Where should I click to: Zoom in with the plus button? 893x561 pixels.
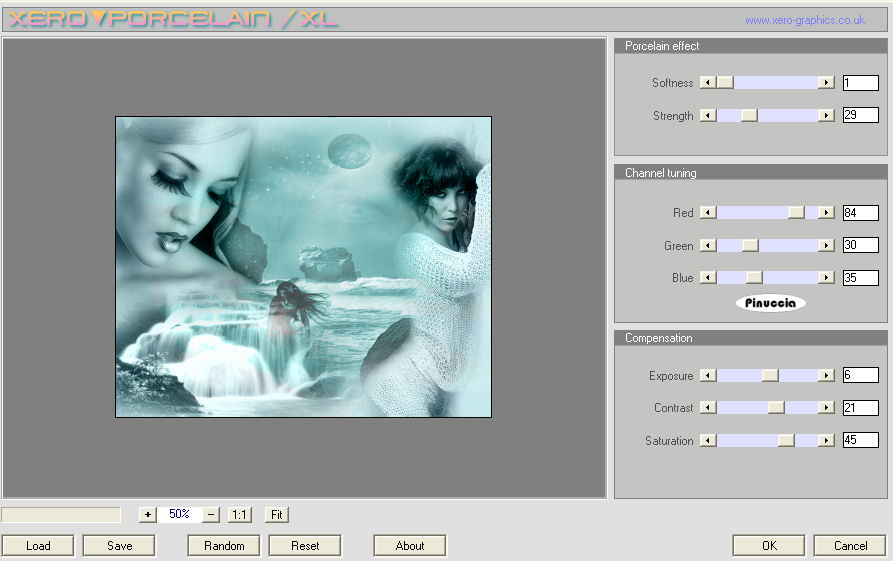[148, 515]
